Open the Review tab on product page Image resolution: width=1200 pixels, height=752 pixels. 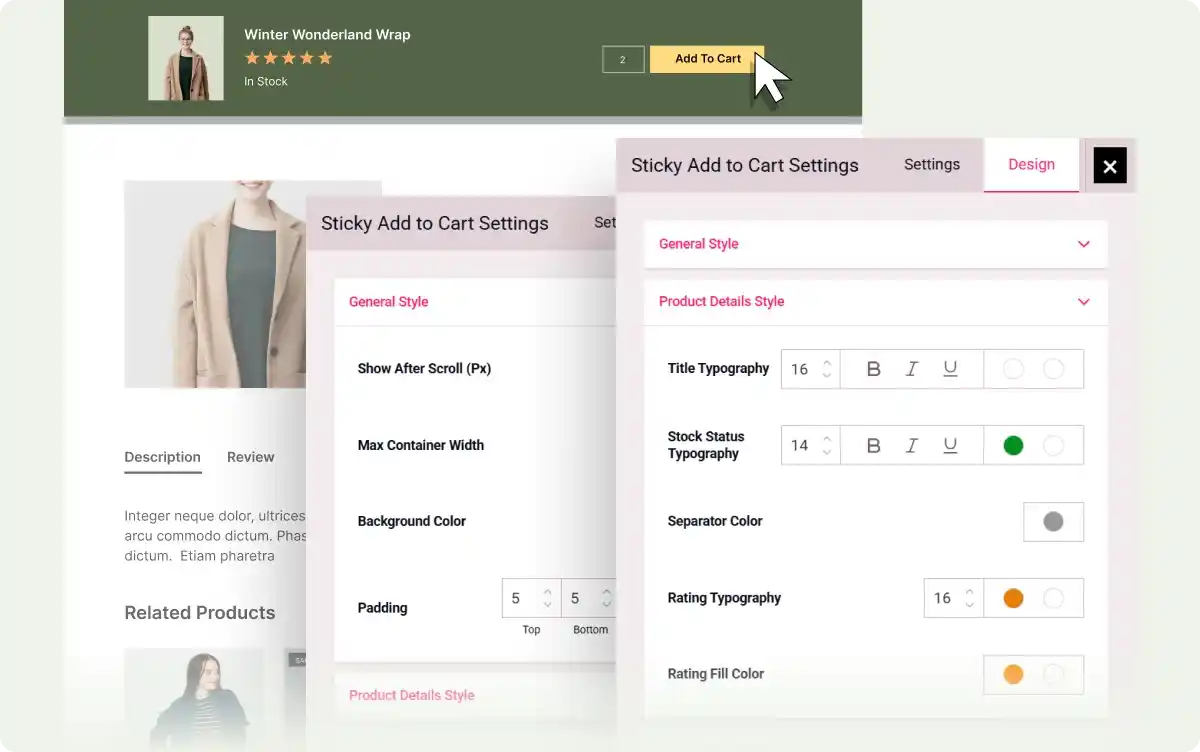250,457
